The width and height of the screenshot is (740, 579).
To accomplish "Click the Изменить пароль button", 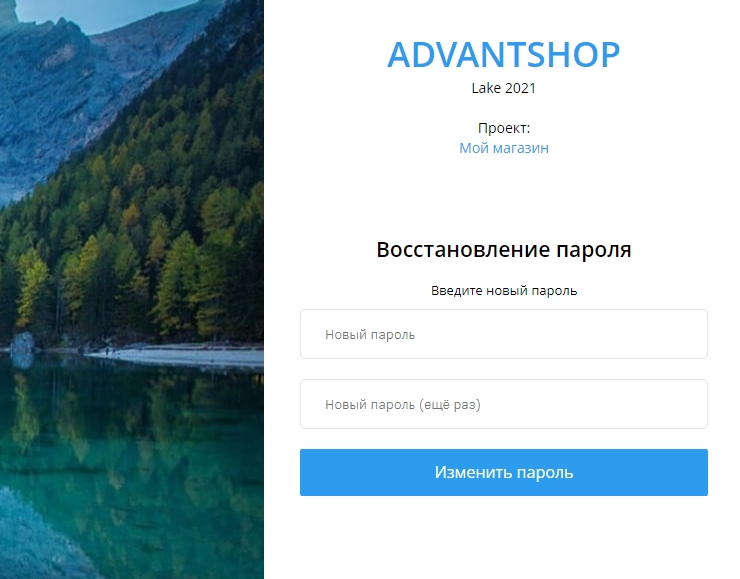I will pyautogui.click(x=504, y=472).
